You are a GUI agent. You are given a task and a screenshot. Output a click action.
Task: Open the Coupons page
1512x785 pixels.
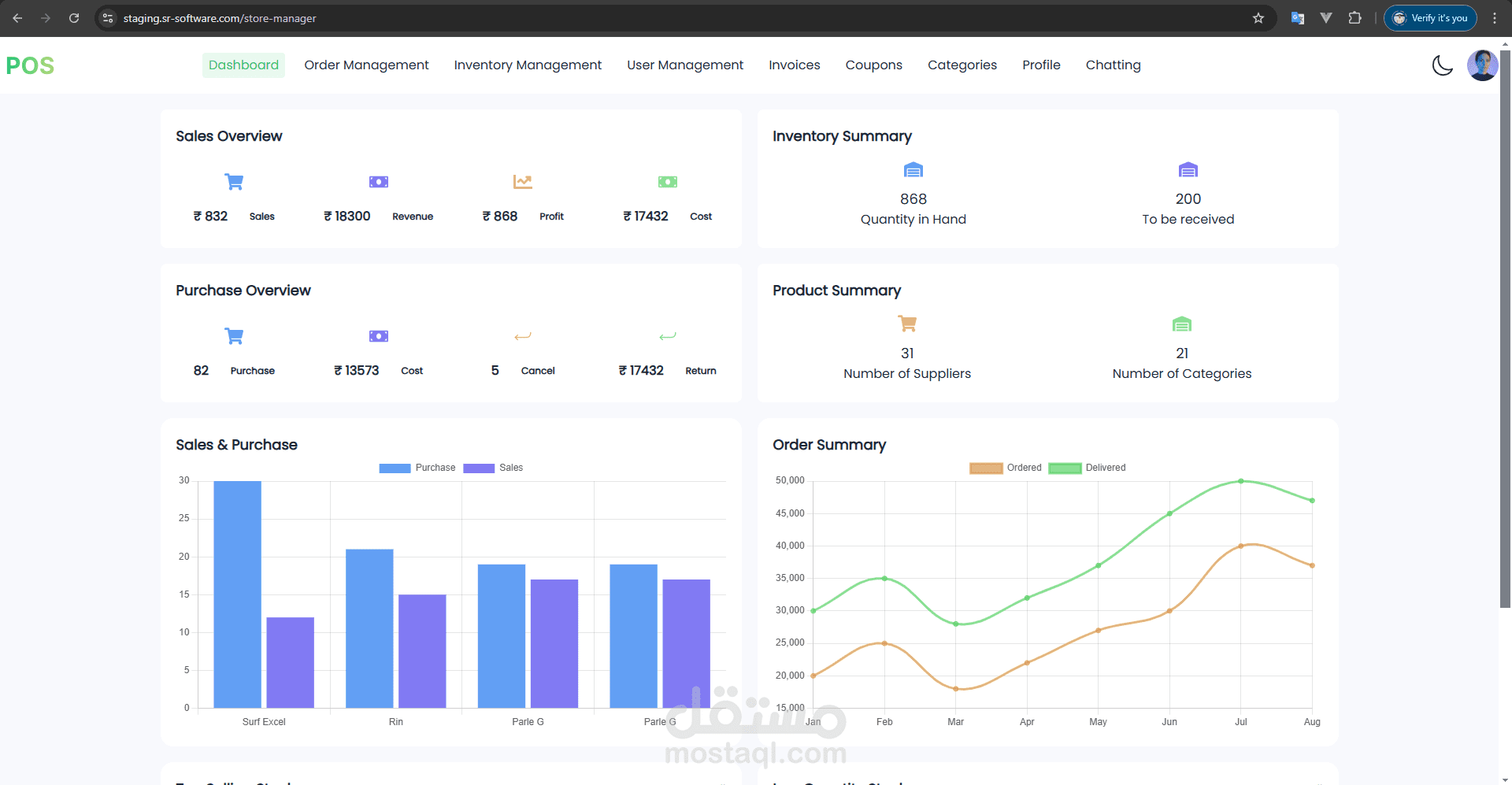(x=873, y=65)
